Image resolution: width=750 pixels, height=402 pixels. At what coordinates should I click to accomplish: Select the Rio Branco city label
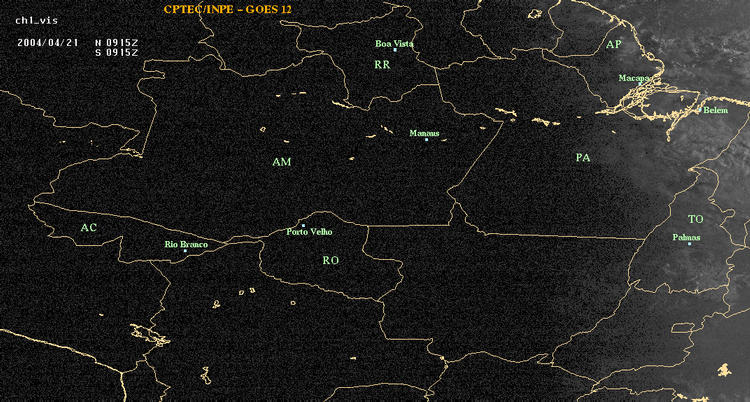click(x=187, y=245)
